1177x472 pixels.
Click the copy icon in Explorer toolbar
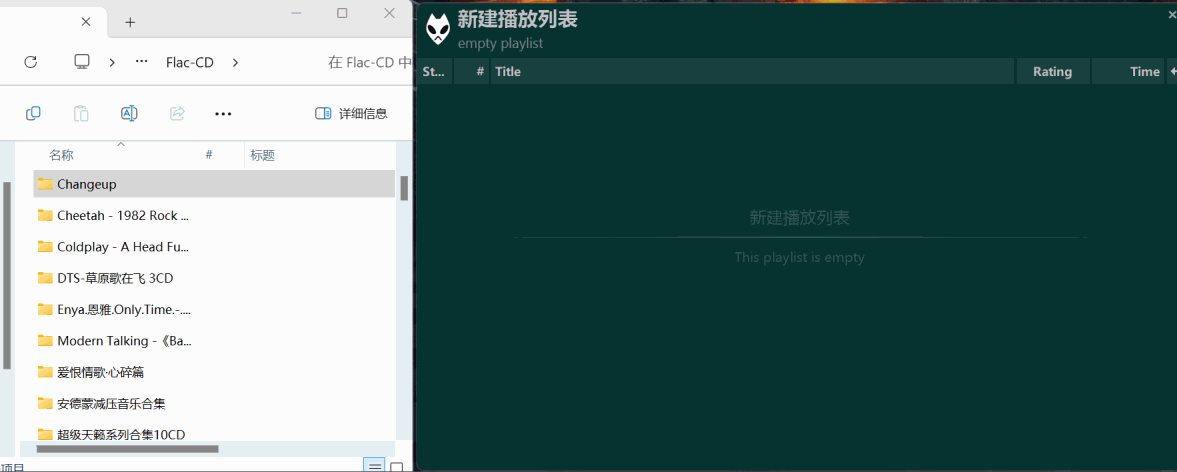point(33,113)
